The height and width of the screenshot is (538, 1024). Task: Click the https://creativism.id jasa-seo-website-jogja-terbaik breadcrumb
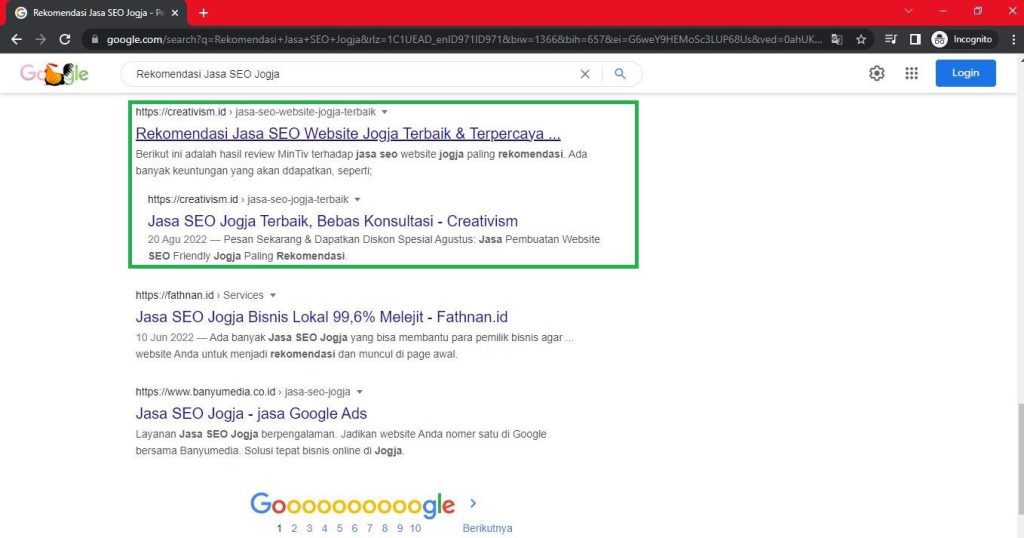255,112
